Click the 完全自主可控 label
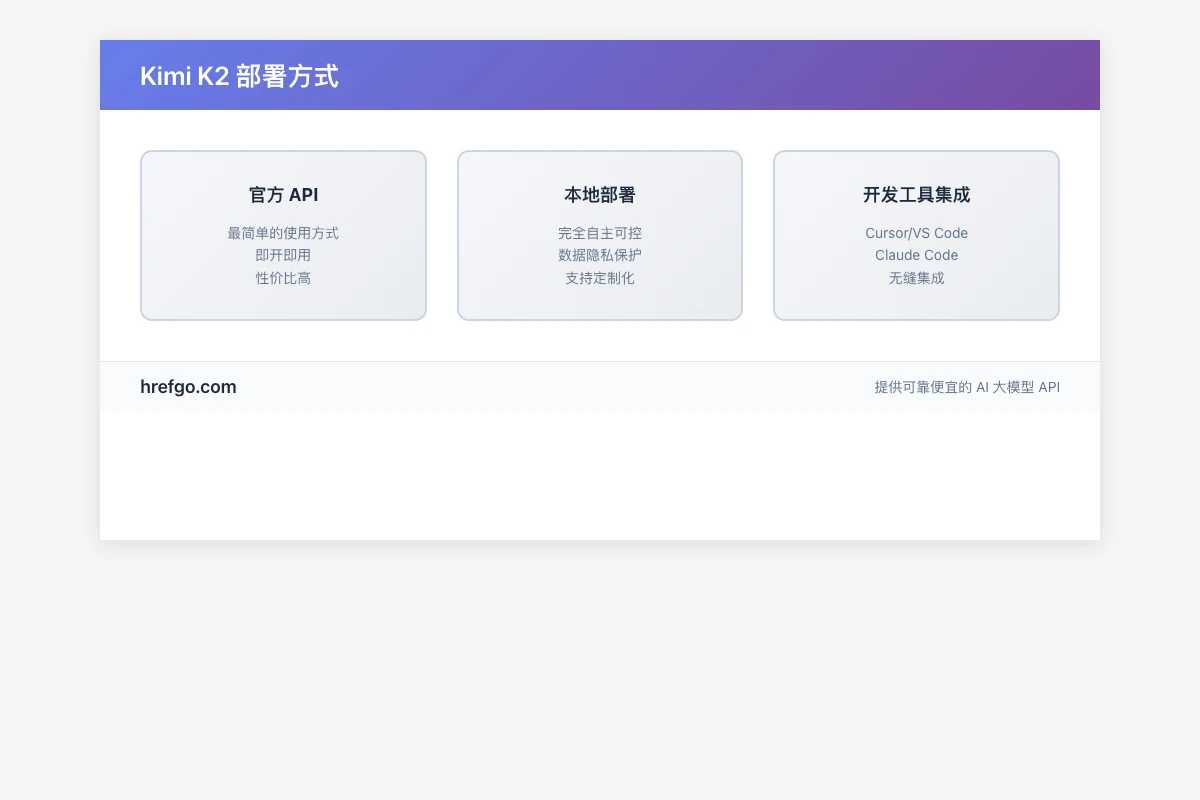This screenshot has width=1200, height=800. (x=599, y=233)
